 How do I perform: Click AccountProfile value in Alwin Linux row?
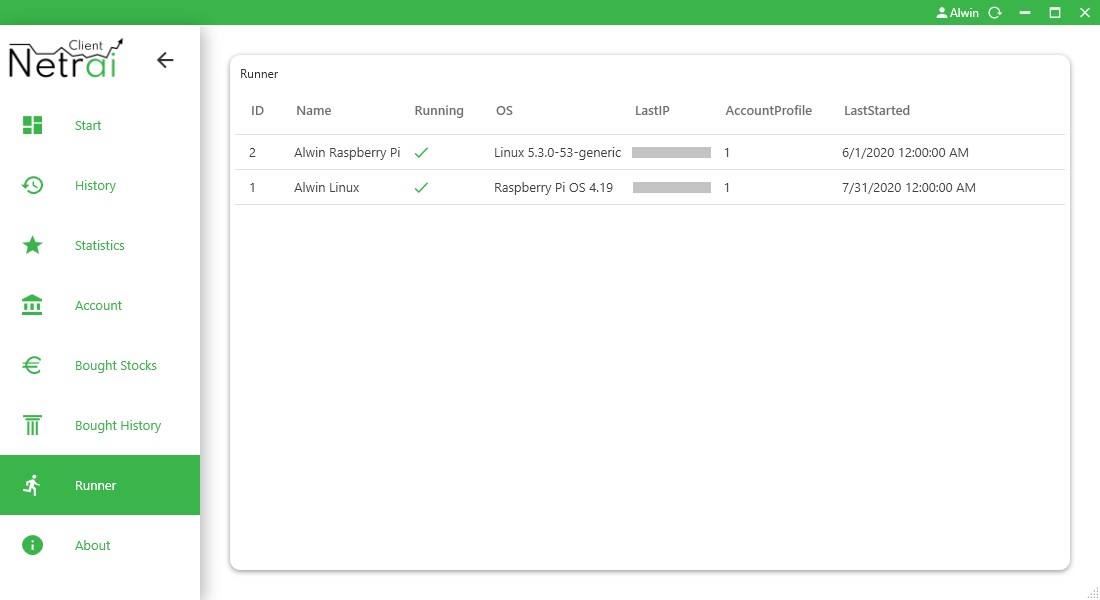click(x=727, y=187)
